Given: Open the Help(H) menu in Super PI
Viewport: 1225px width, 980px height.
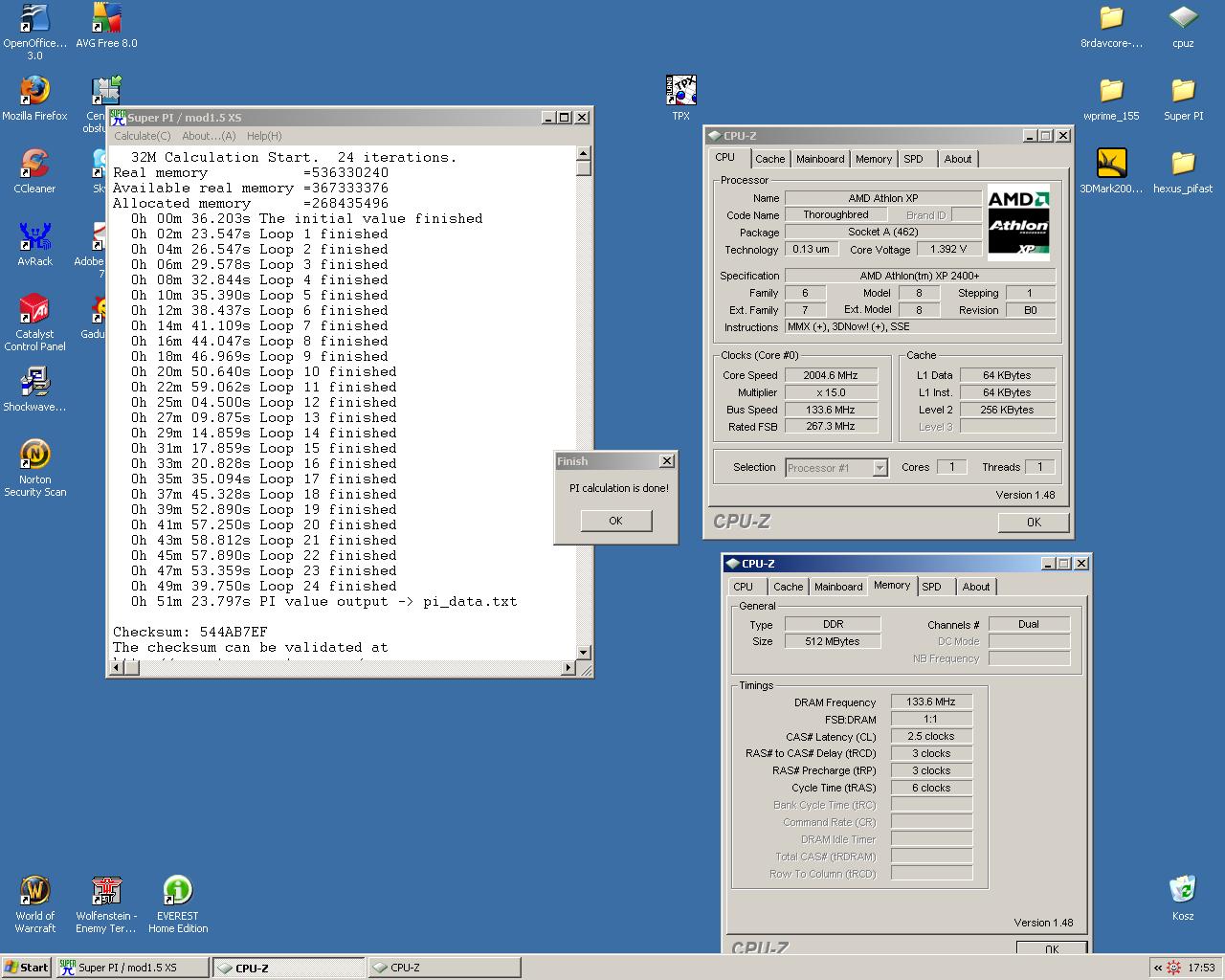Looking at the screenshot, I should (x=264, y=136).
